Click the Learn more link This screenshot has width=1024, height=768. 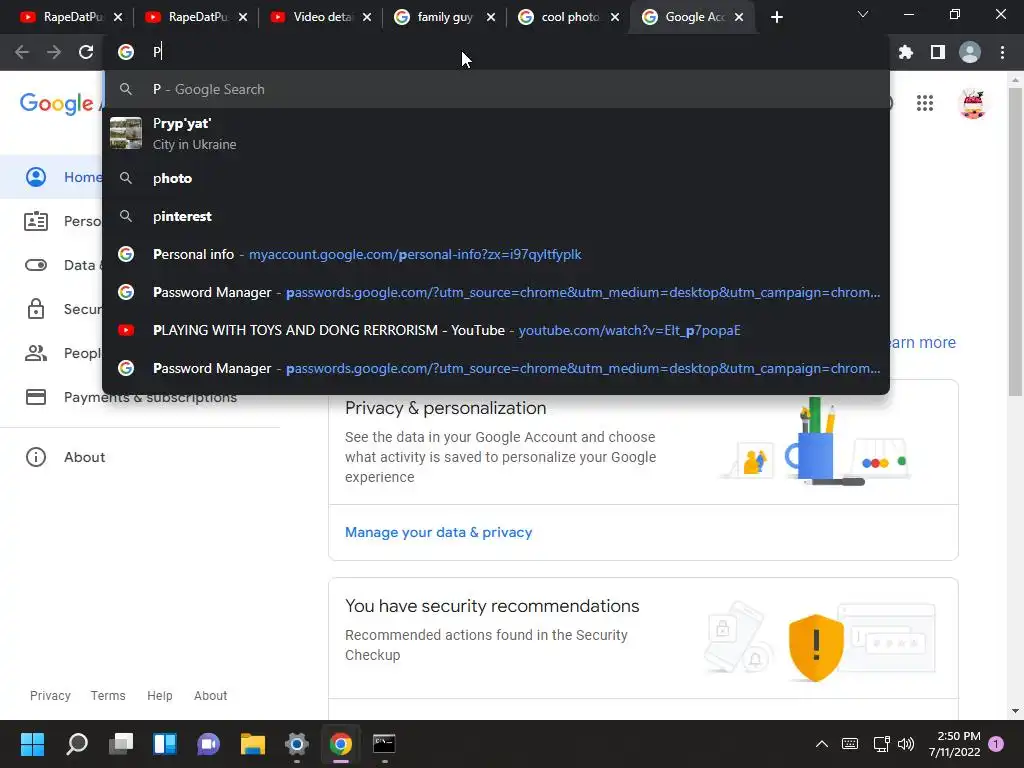tap(922, 342)
